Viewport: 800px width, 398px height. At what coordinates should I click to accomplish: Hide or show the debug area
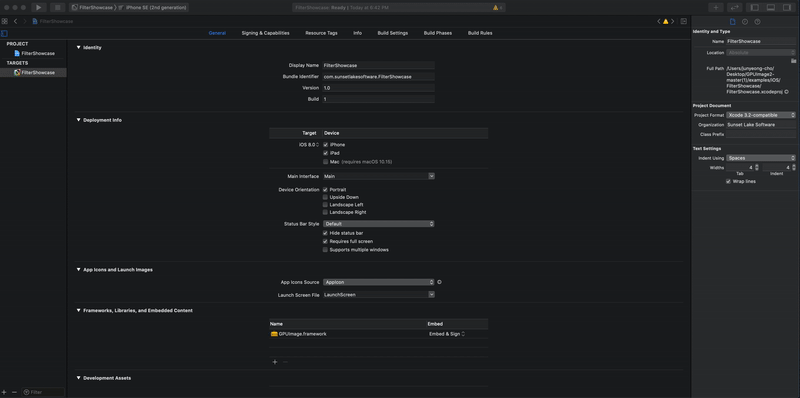point(771,8)
